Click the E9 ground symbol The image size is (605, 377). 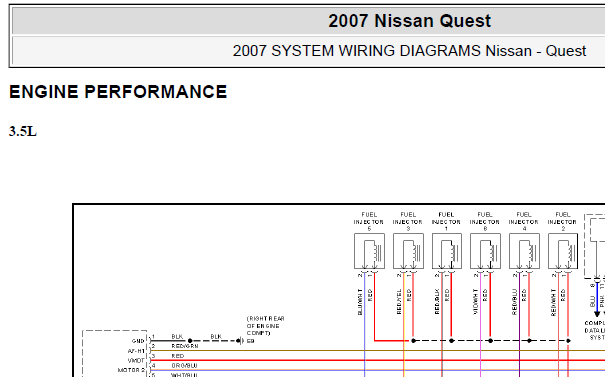pyautogui.click(x=241, y=341)
